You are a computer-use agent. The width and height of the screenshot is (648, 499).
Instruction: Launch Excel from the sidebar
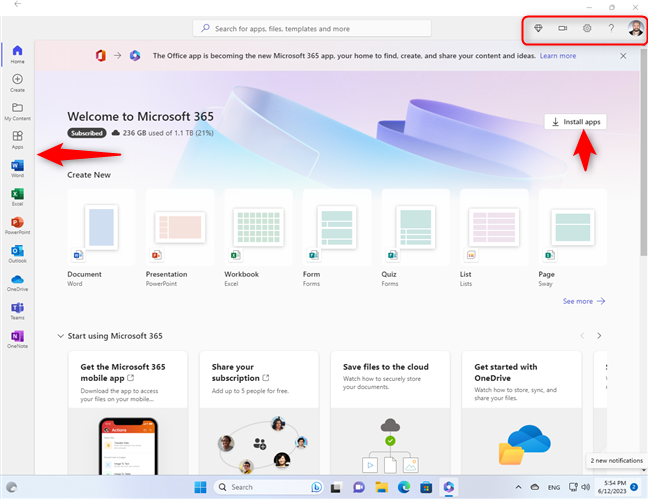17,197
